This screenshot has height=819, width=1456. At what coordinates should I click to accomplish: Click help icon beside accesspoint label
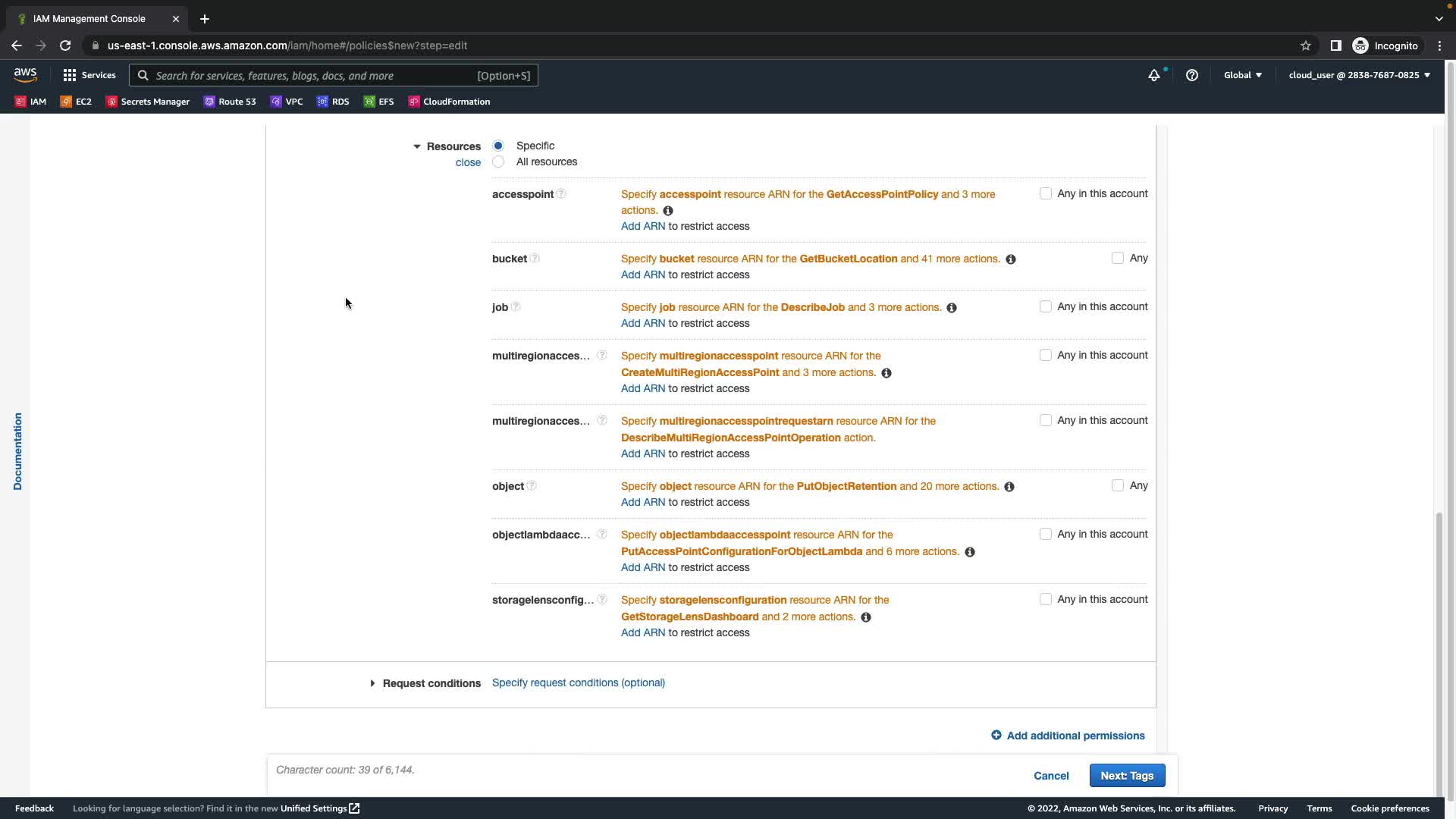click(561, 194)
